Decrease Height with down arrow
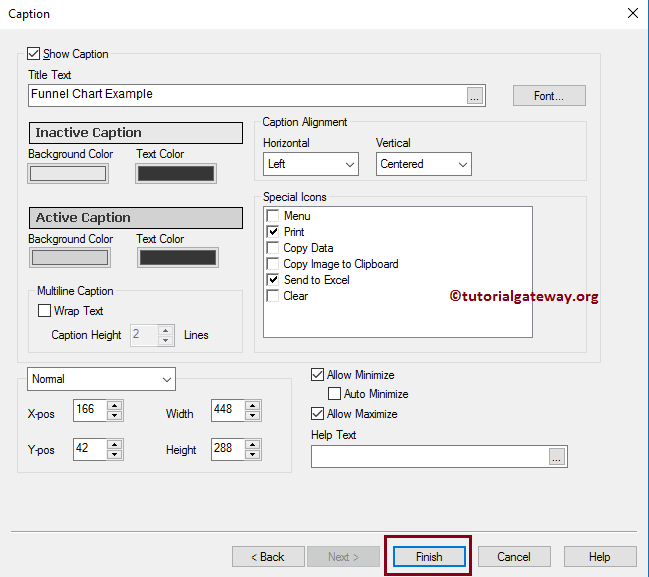This screenshot has width=649, height=577. (252, 454)
